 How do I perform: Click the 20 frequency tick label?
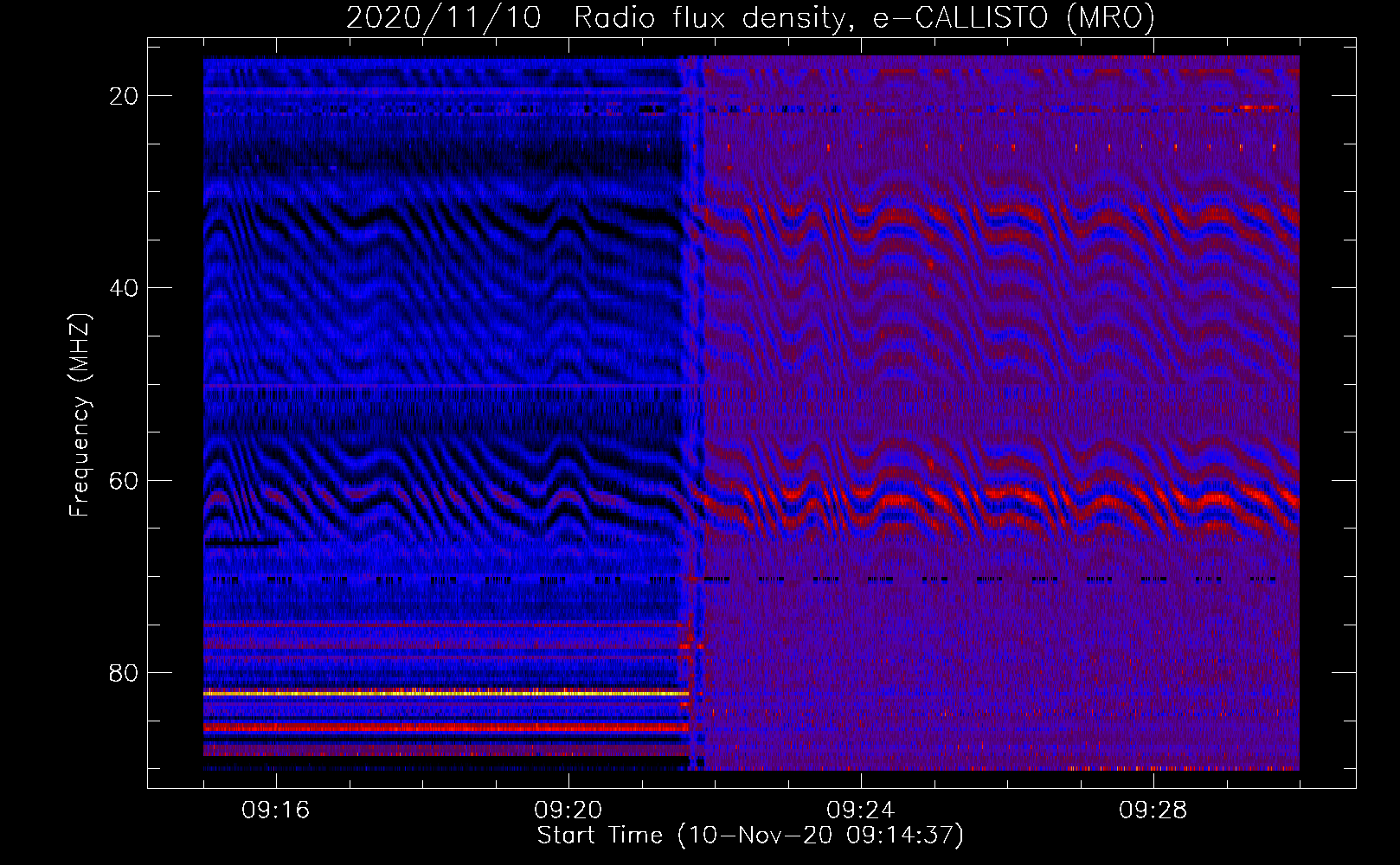pyautogui.click(x=125, y=96)
